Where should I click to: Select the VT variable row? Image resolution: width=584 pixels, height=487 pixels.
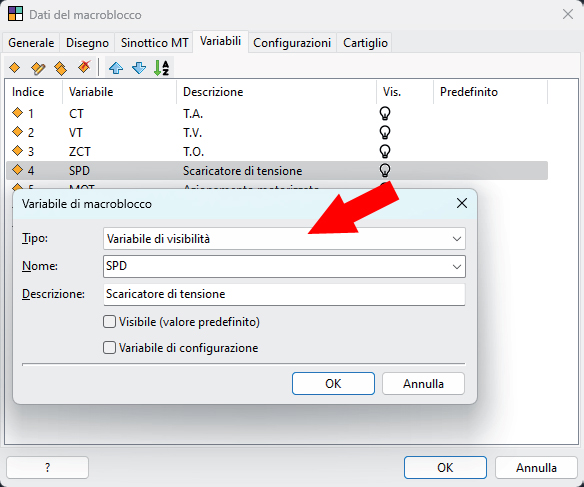(277, 133)
